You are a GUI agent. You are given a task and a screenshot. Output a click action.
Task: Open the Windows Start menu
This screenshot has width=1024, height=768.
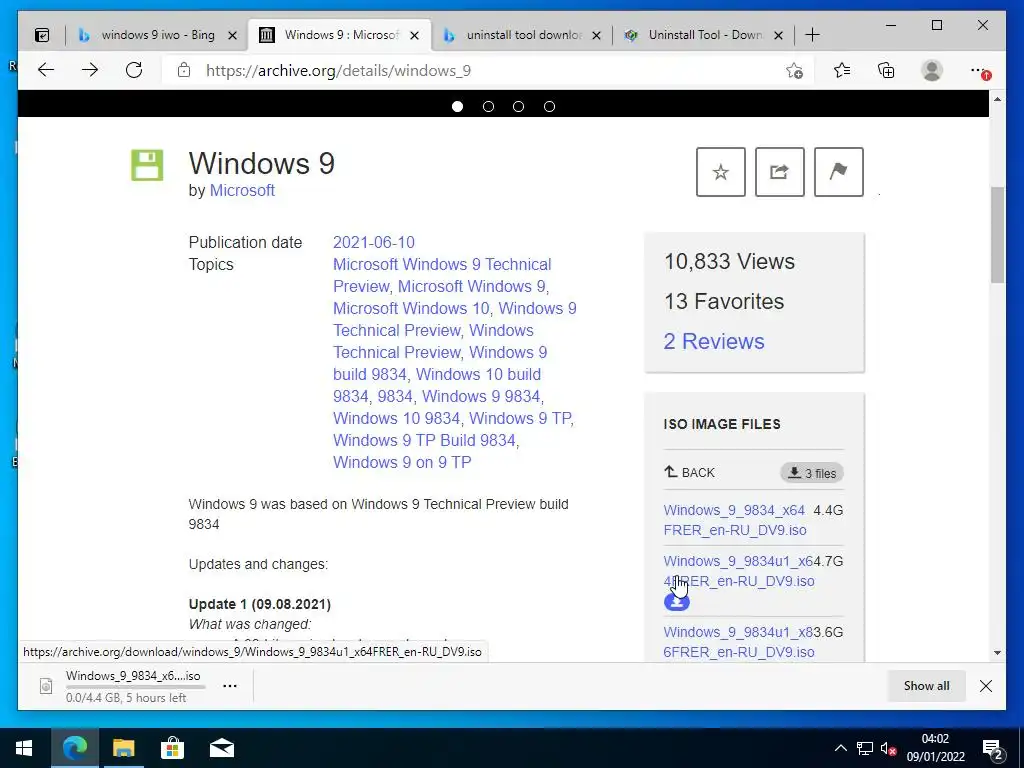[24, 748]
